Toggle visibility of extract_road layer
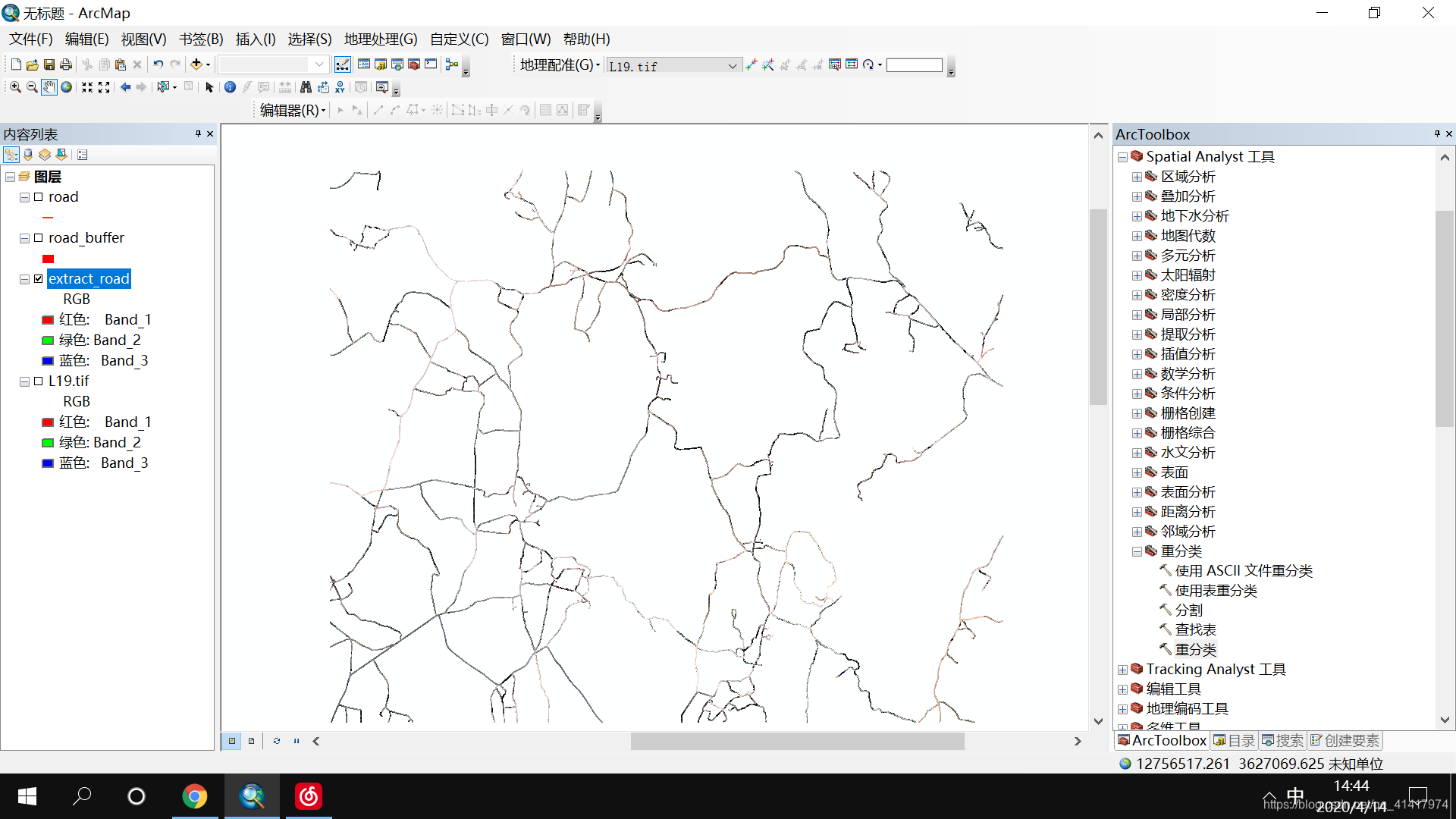This screenshot has width=1456, height=819. click(39, 279)
